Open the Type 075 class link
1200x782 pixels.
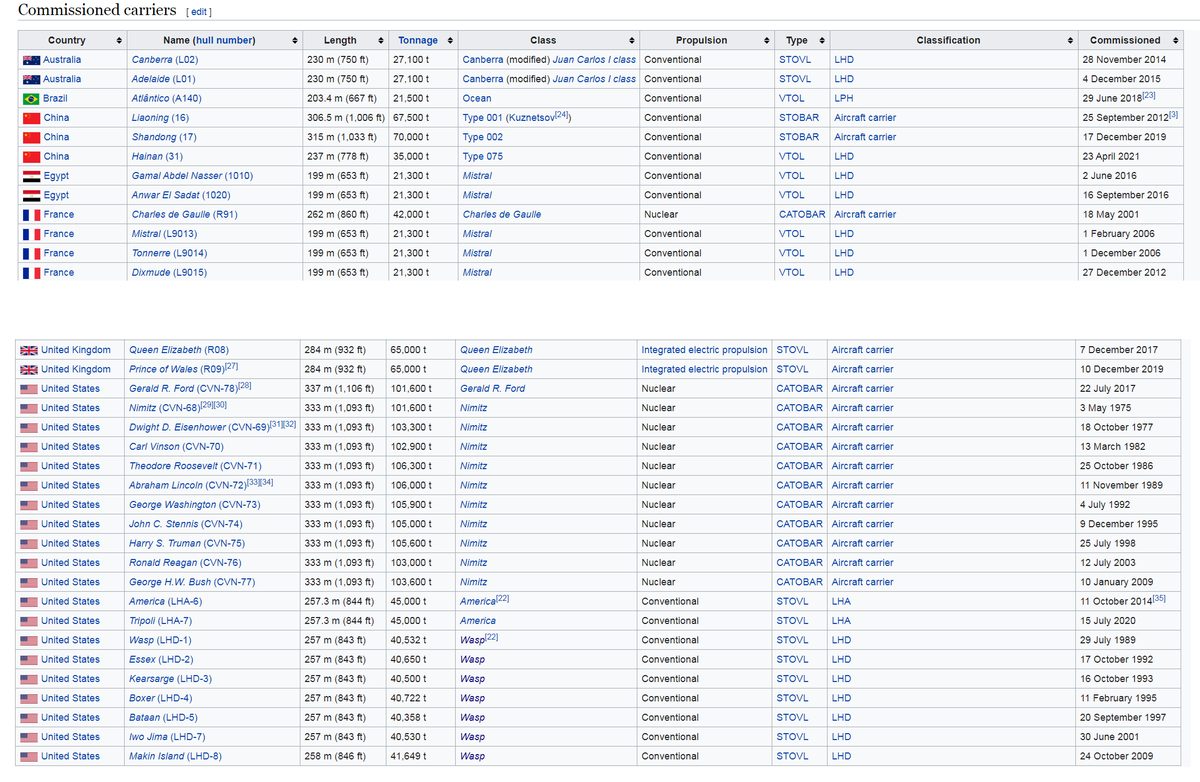(482, 157)
